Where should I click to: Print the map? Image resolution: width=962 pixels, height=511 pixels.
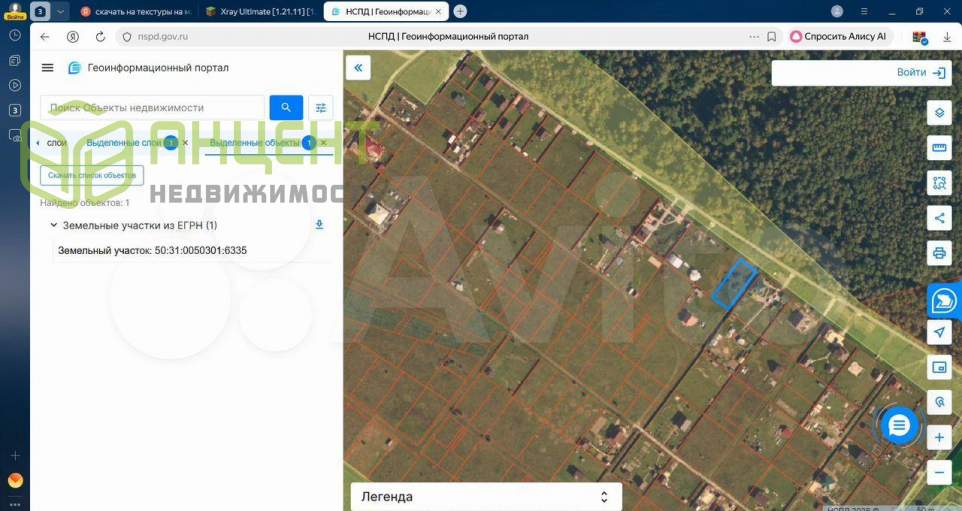pyautogui.click(x=939, y=252)
